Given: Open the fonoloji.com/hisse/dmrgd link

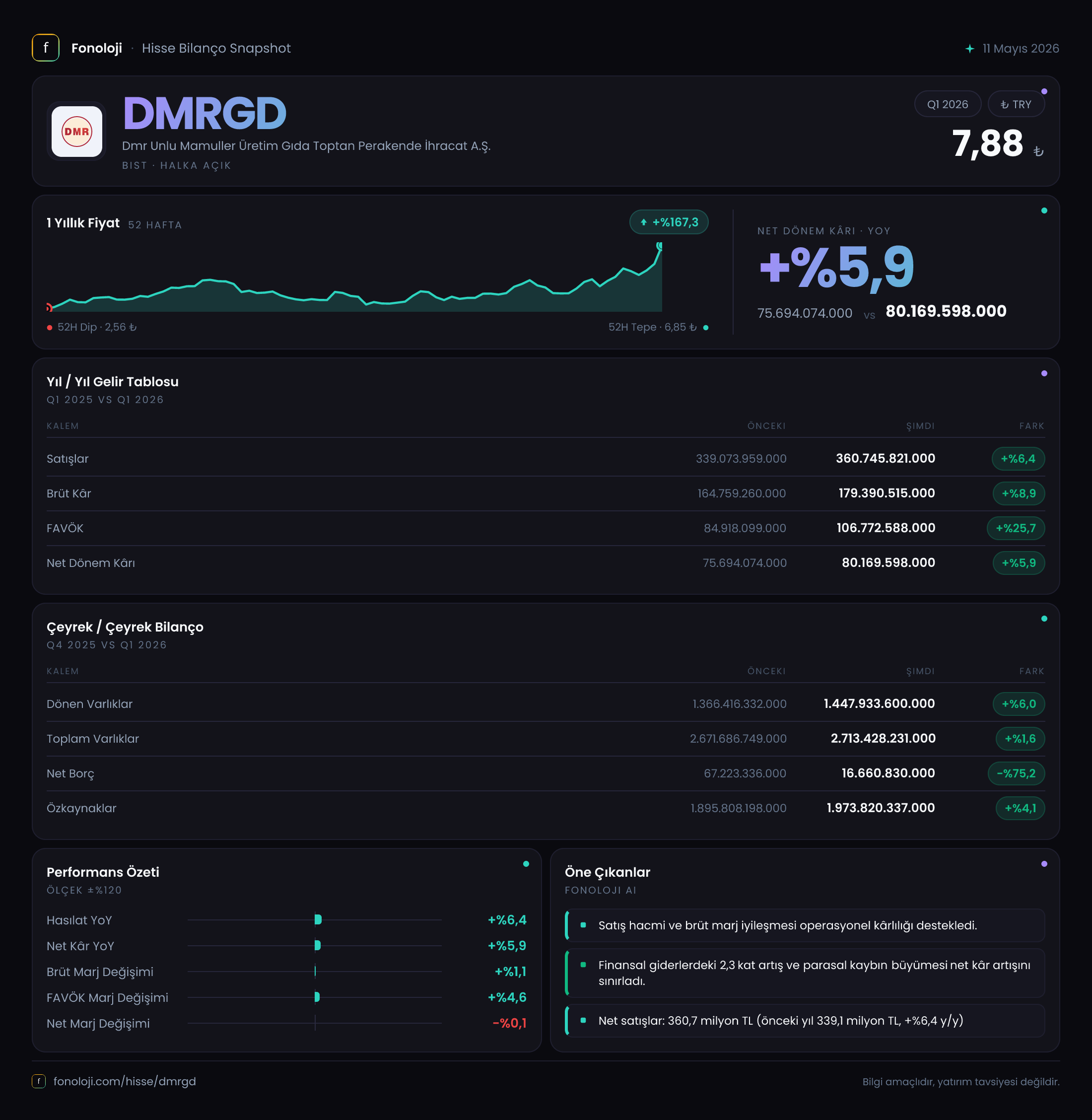Looking at the screenshot, I should tap(125, 1081).
